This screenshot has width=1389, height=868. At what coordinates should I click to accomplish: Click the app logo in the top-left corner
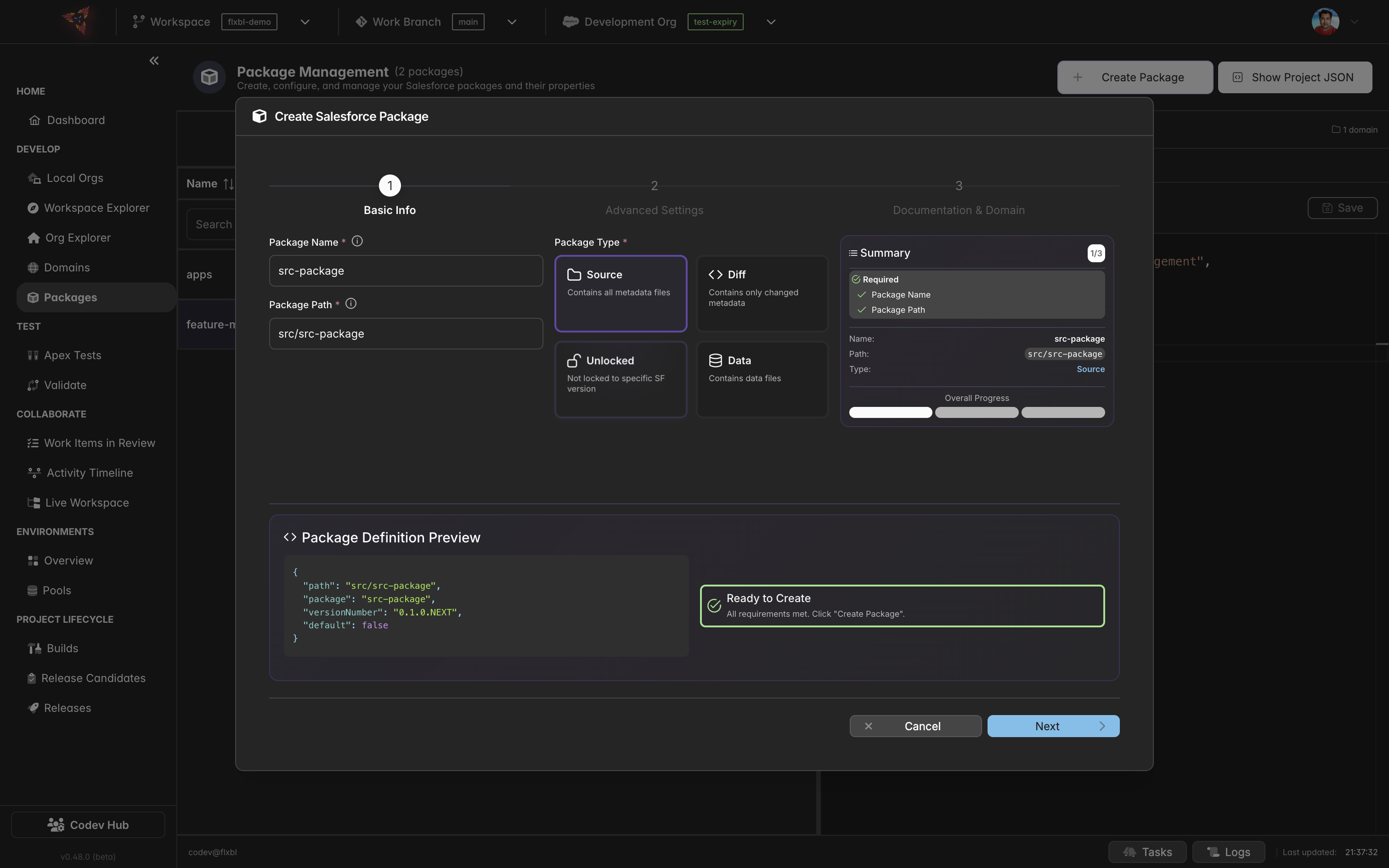click(78, 21)
